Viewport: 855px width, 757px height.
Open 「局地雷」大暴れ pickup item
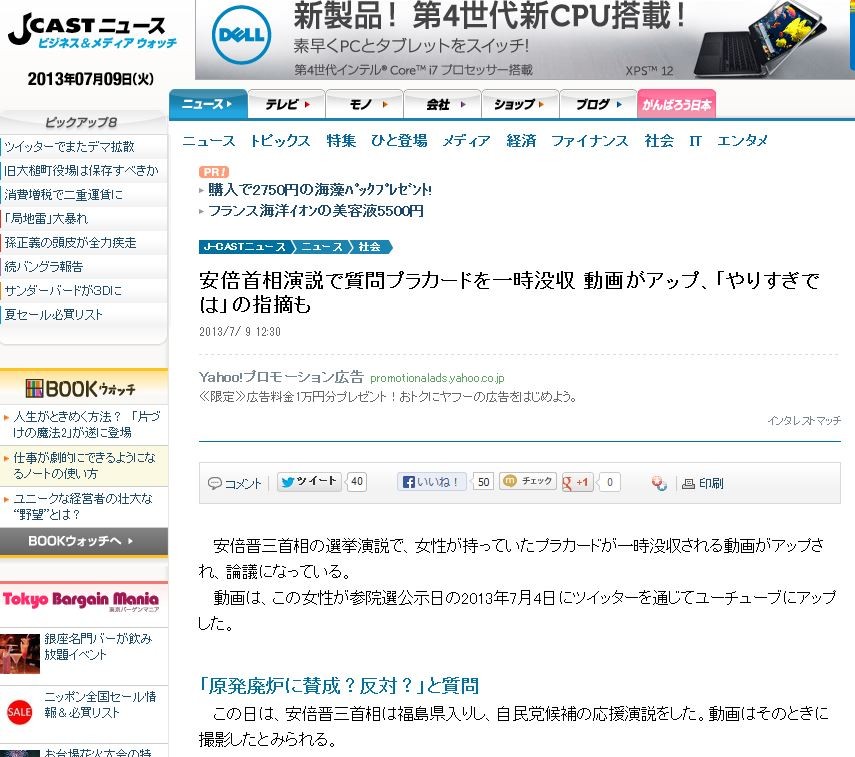(46, 219)
